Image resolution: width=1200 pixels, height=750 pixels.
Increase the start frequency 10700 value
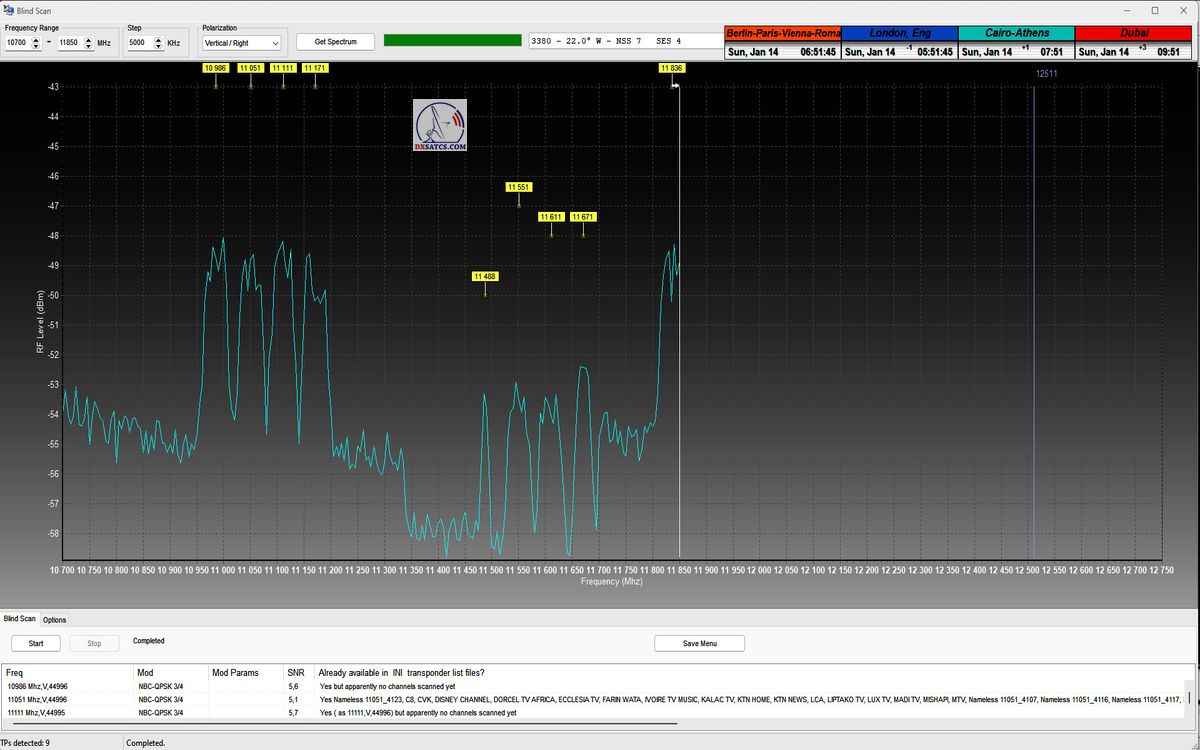pyautogui.click(x=37, y=40)
